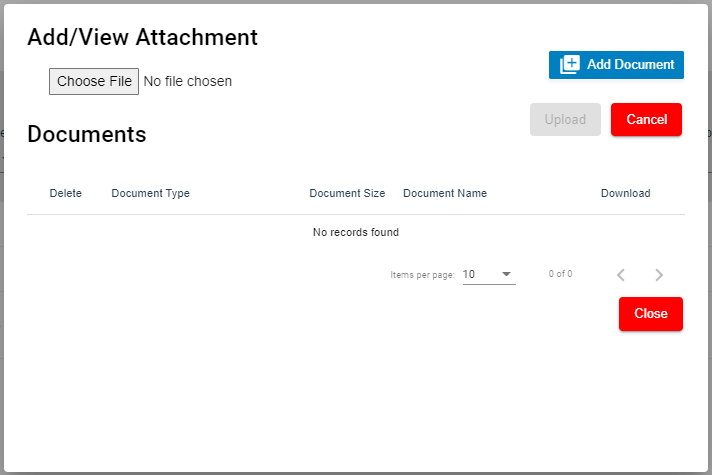Click the Delete column header
This screenshot has width=712, height=475.
[x=66, y=194]
